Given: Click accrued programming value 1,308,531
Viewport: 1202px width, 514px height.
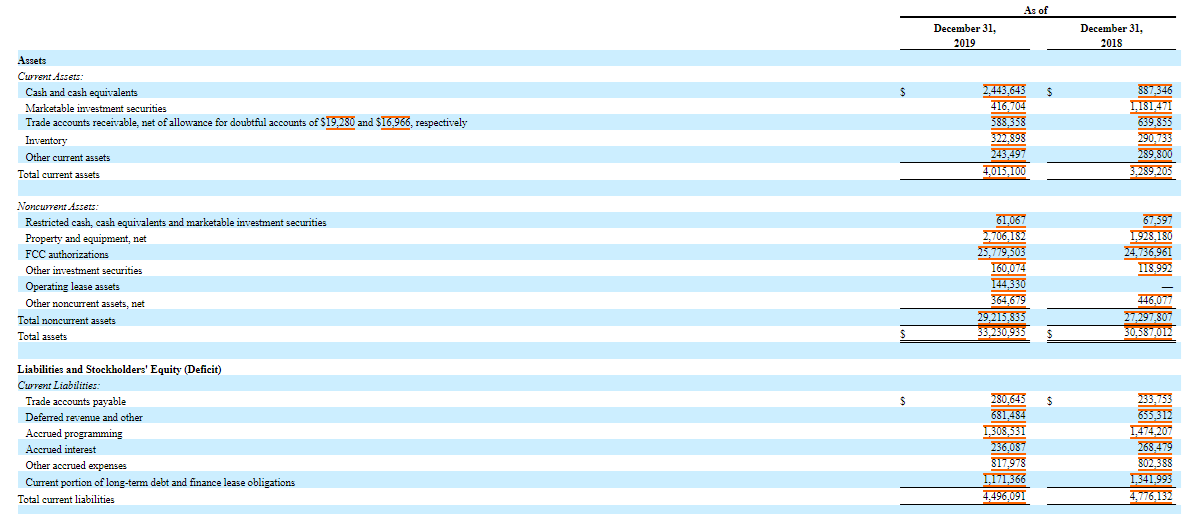Looking at the screenshot, I should pos(1004,432).
